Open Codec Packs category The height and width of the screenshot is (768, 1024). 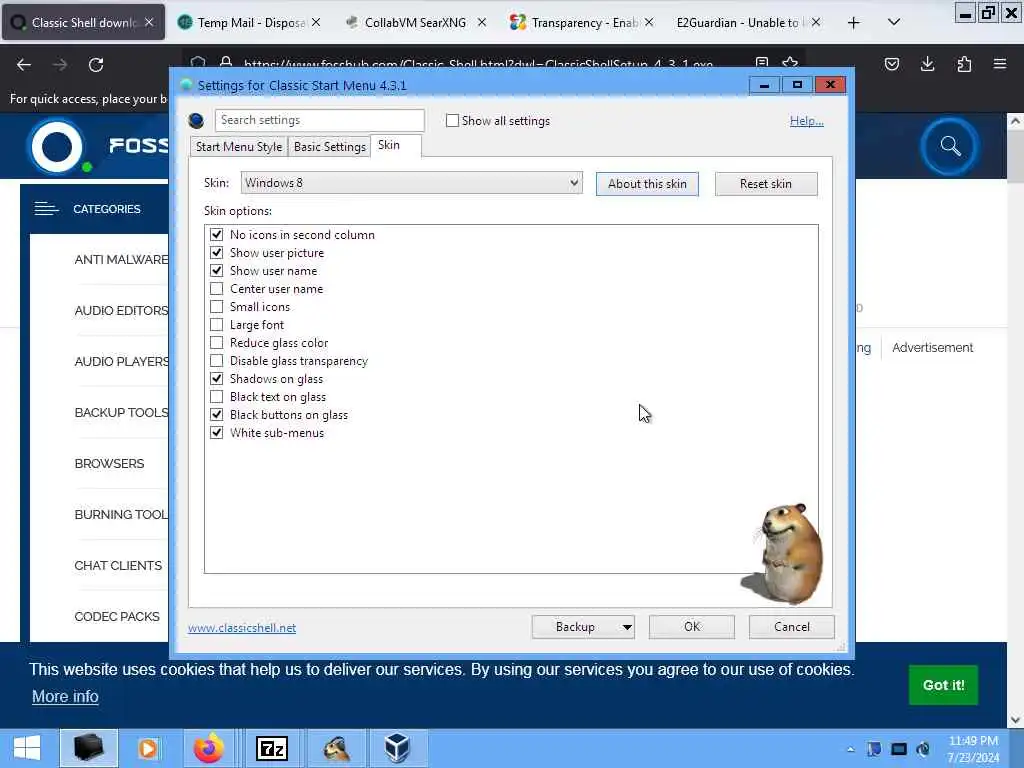117,616
